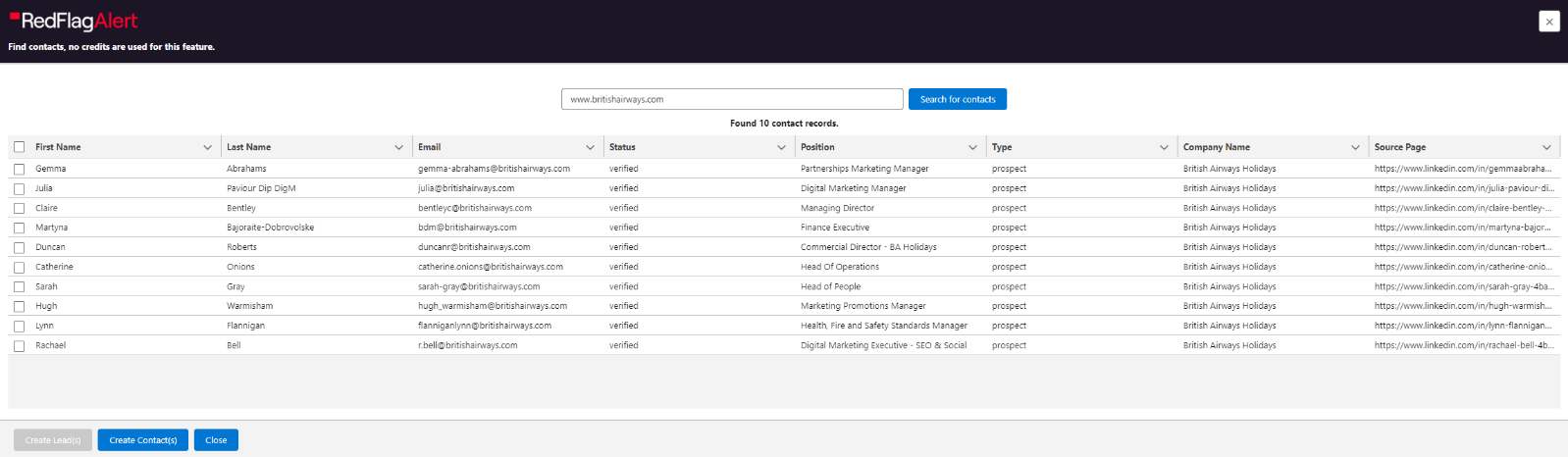Screen dimensions: 1568x457
Task: Click the Head Of Operations cell
Action: [840, 267]
